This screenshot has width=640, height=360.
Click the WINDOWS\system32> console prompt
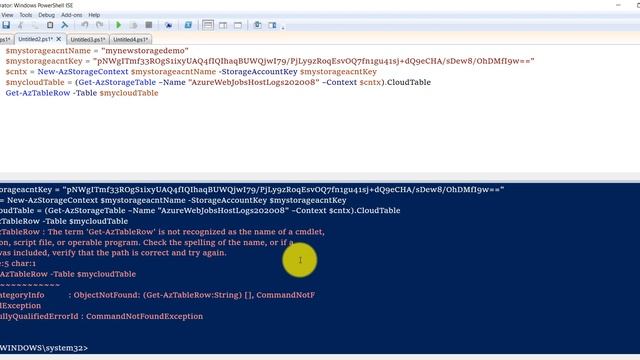point(44,348)
